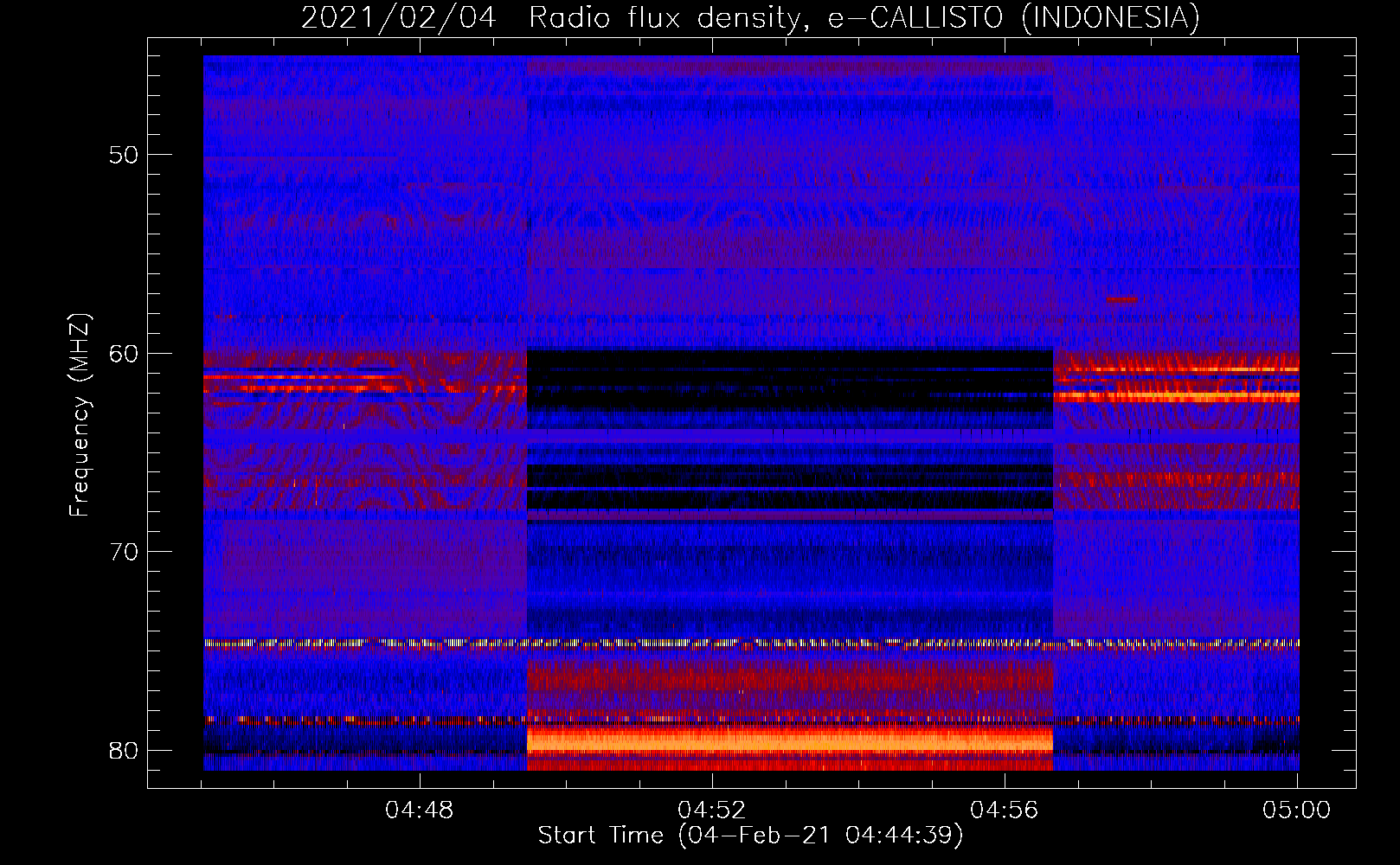
Task: Click the dotted interference line near 75 MHz
Action: 751,644
